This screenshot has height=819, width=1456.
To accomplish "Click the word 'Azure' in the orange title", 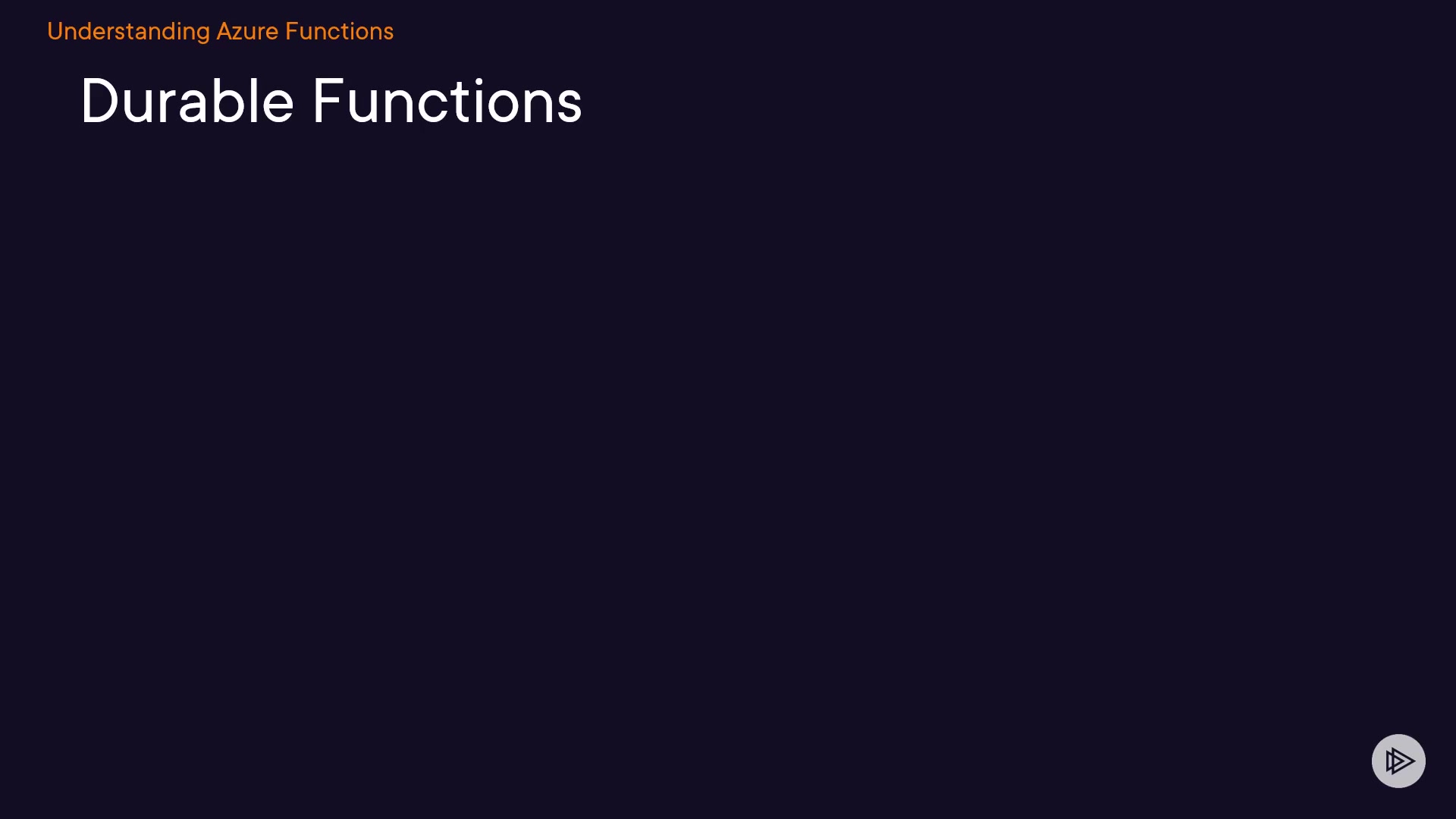I will click(247, 32).
